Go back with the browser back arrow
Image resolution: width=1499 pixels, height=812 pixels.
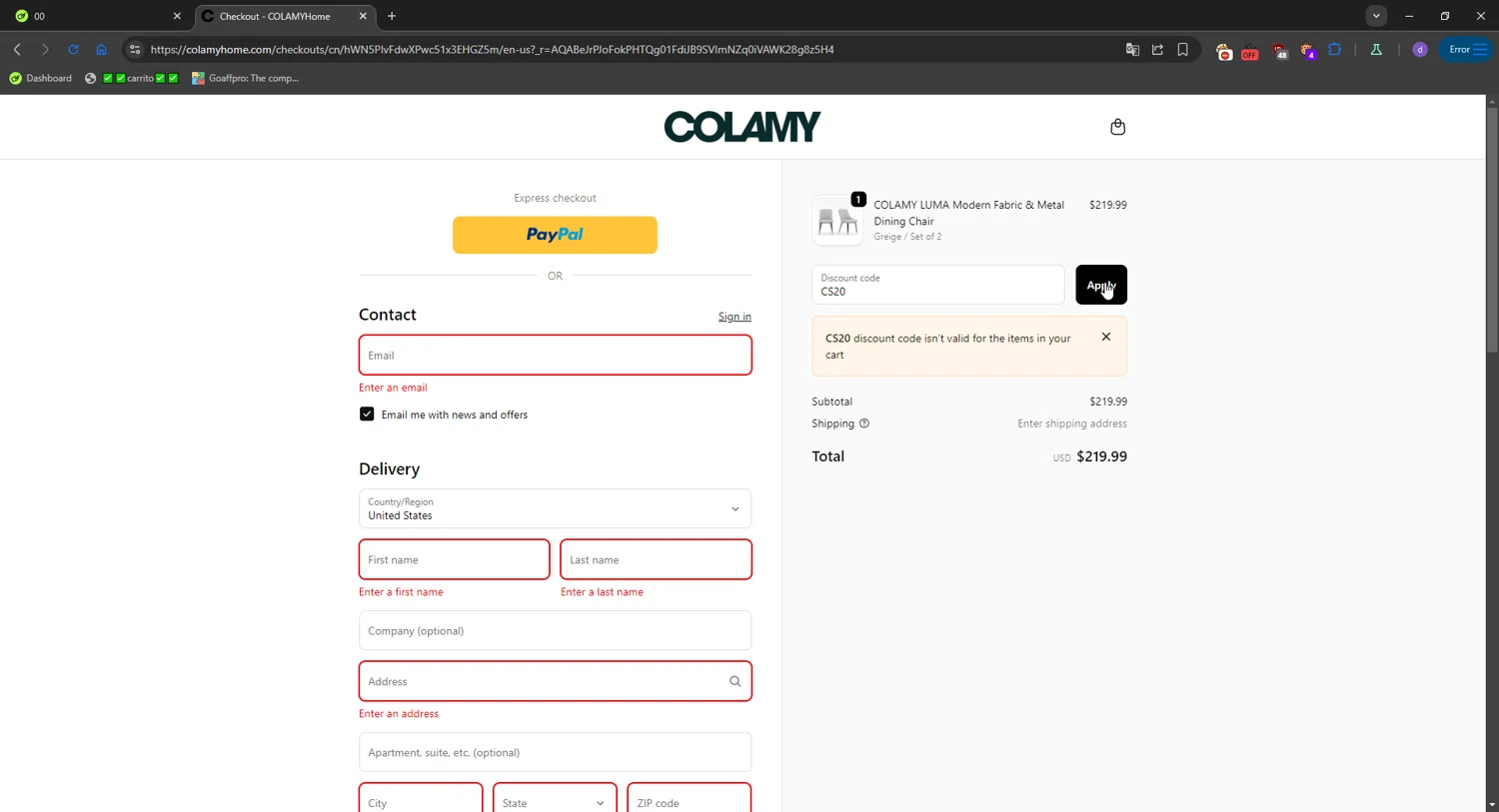point(17,49)
